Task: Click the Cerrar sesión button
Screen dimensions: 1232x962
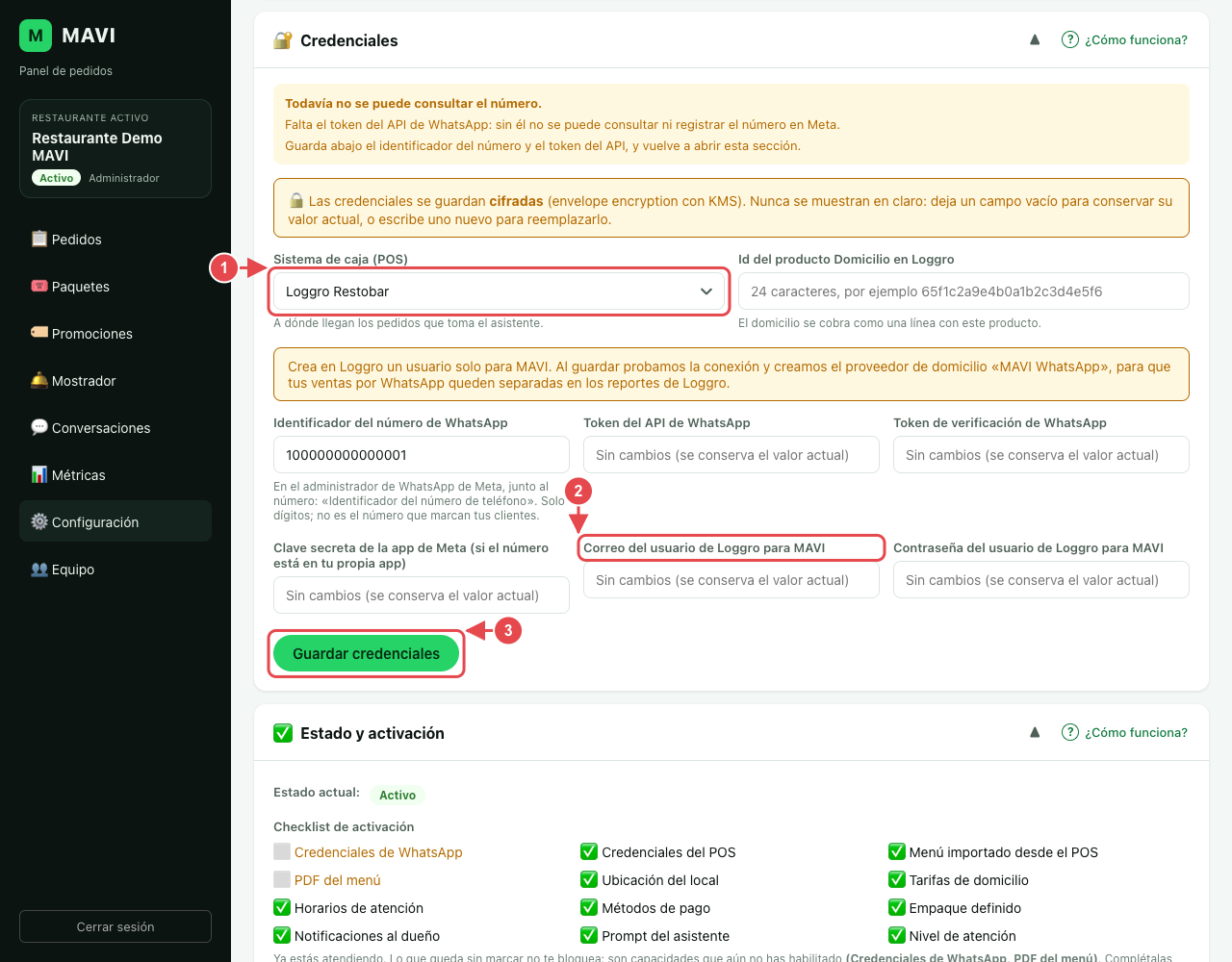Action: click(x=115, y=926)
